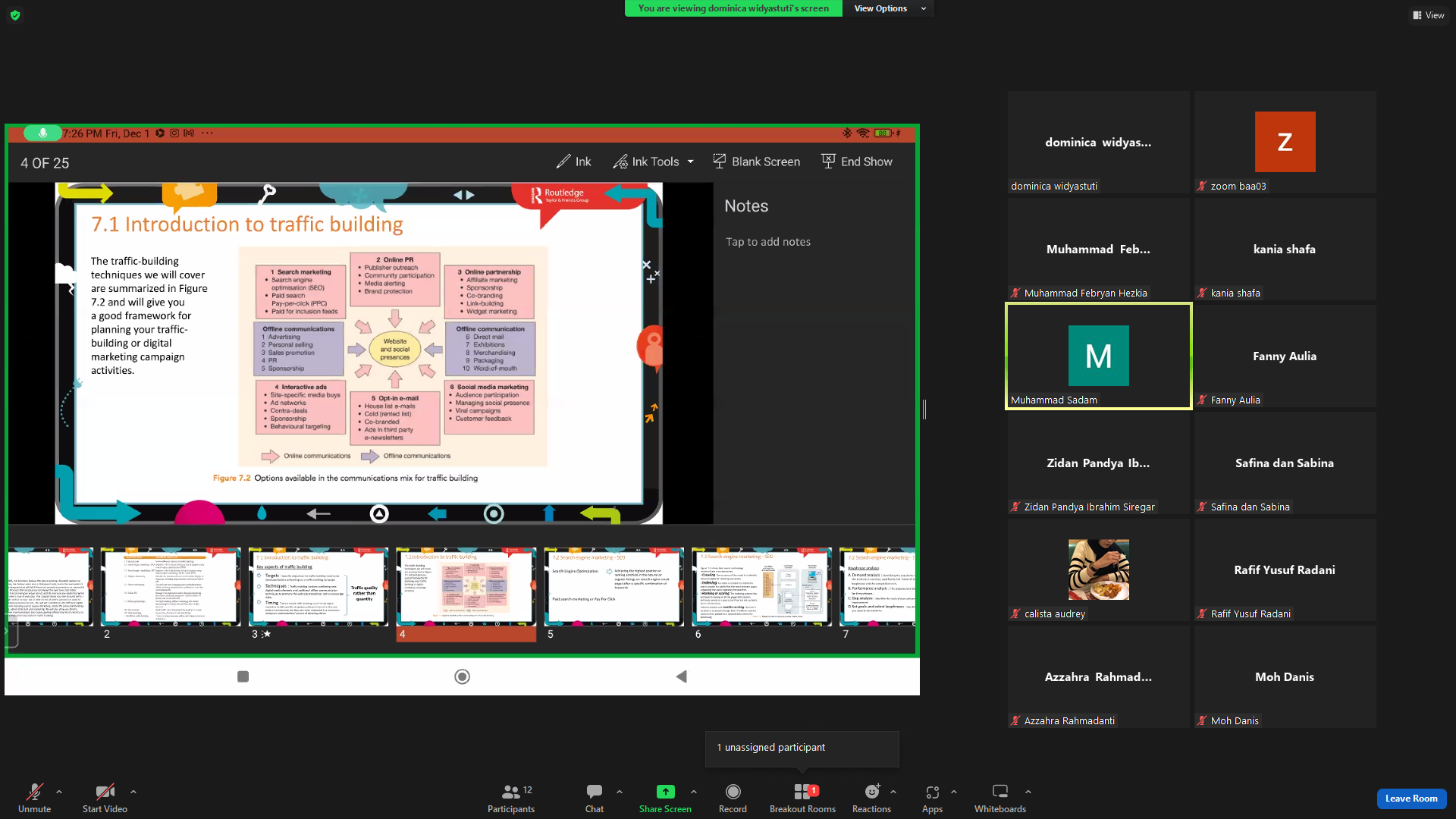
Task: Tap the Android square recents button
Action: pyautogui.click(x=243, y=676)
